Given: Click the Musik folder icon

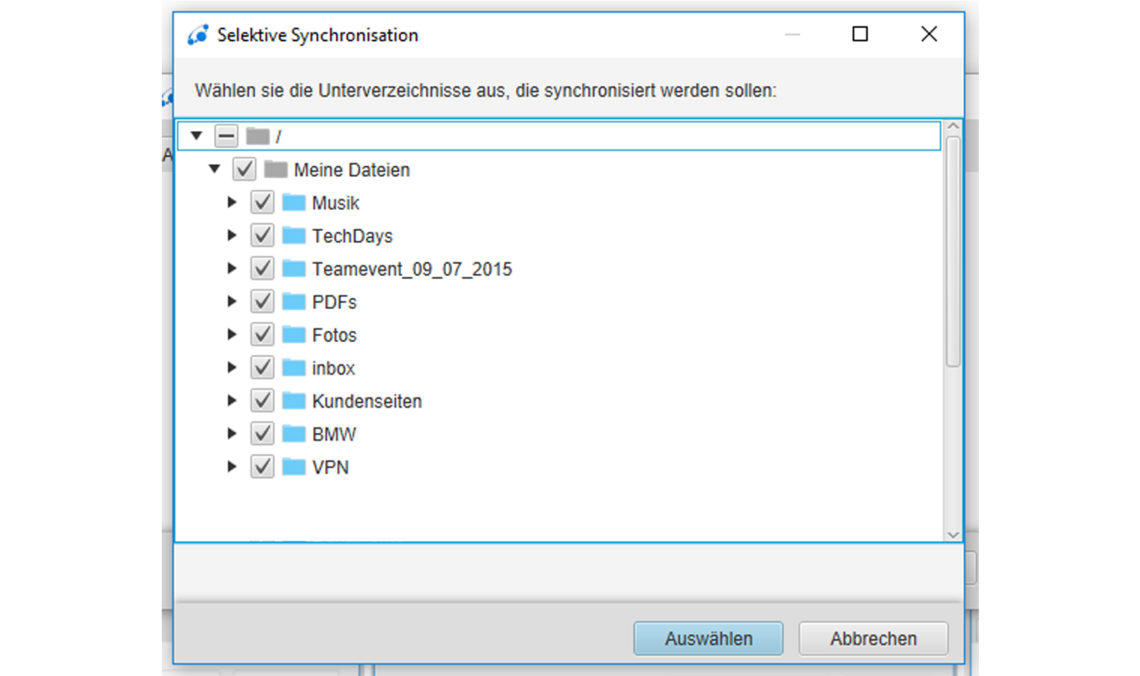Looking at the screenshot, I should click(x=294, y=202).
